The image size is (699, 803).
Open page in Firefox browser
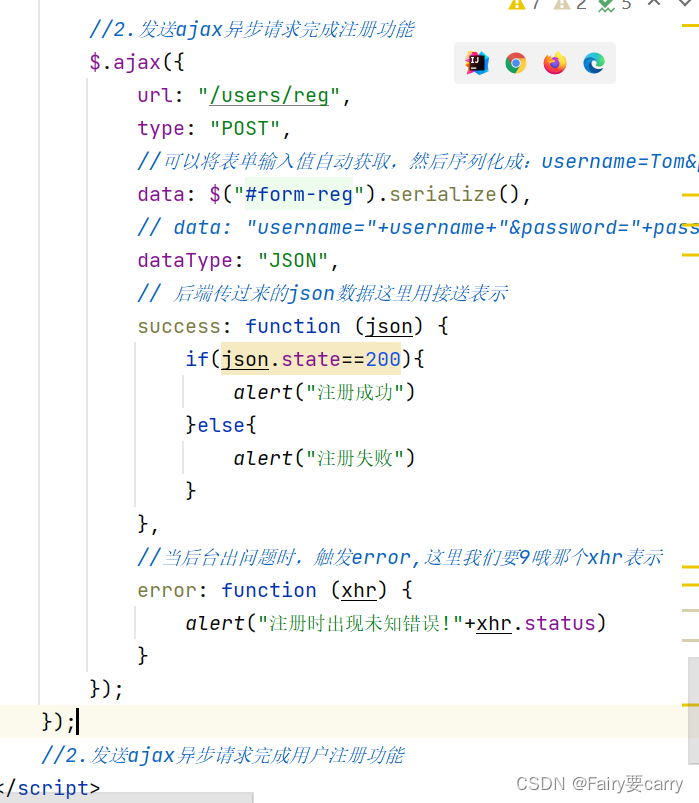pyautogui.click(x=555, y=64)
